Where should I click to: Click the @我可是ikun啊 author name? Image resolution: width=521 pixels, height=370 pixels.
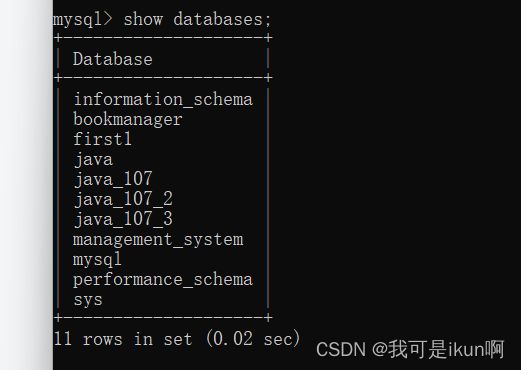[x=438, y=349]
